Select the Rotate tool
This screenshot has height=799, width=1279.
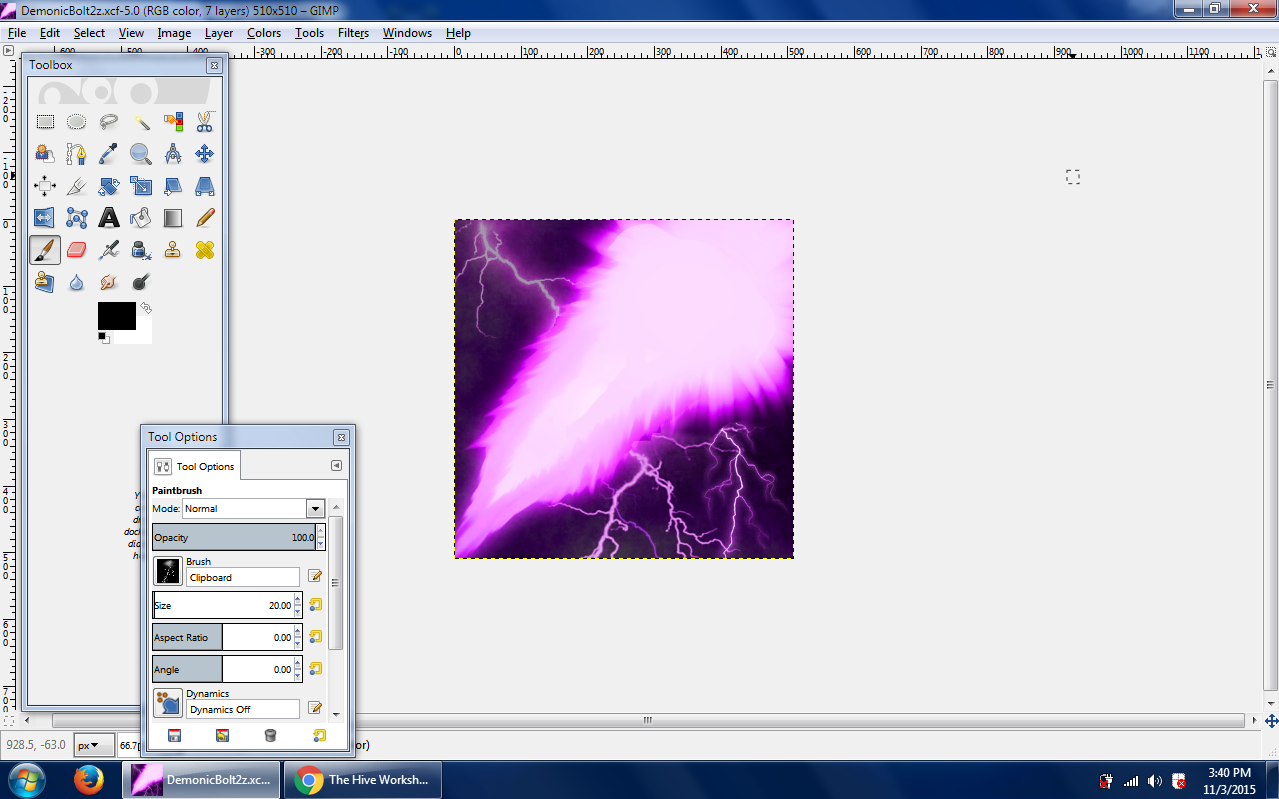click(x=109, y=186)
